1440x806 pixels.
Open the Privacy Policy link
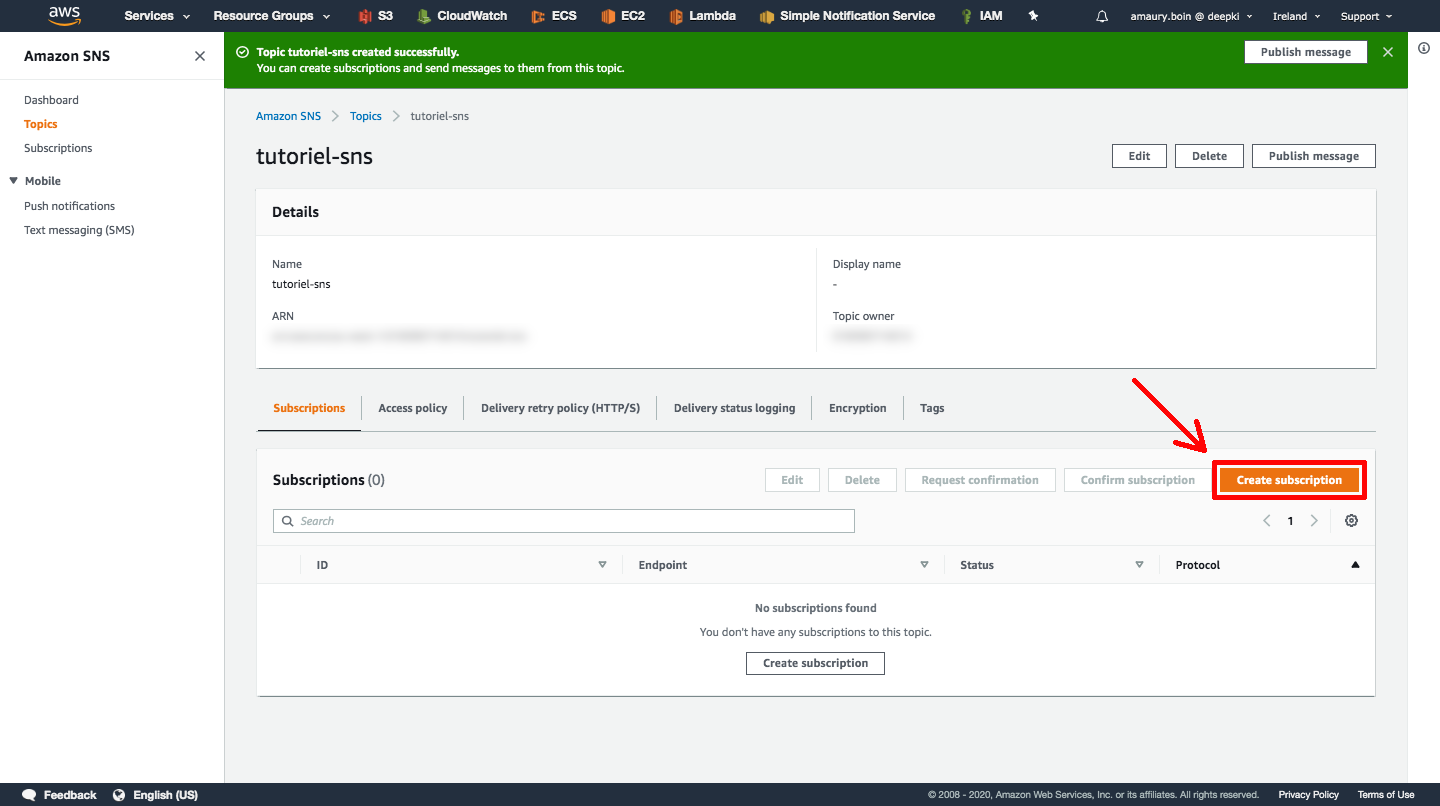tap(1309, 795)
